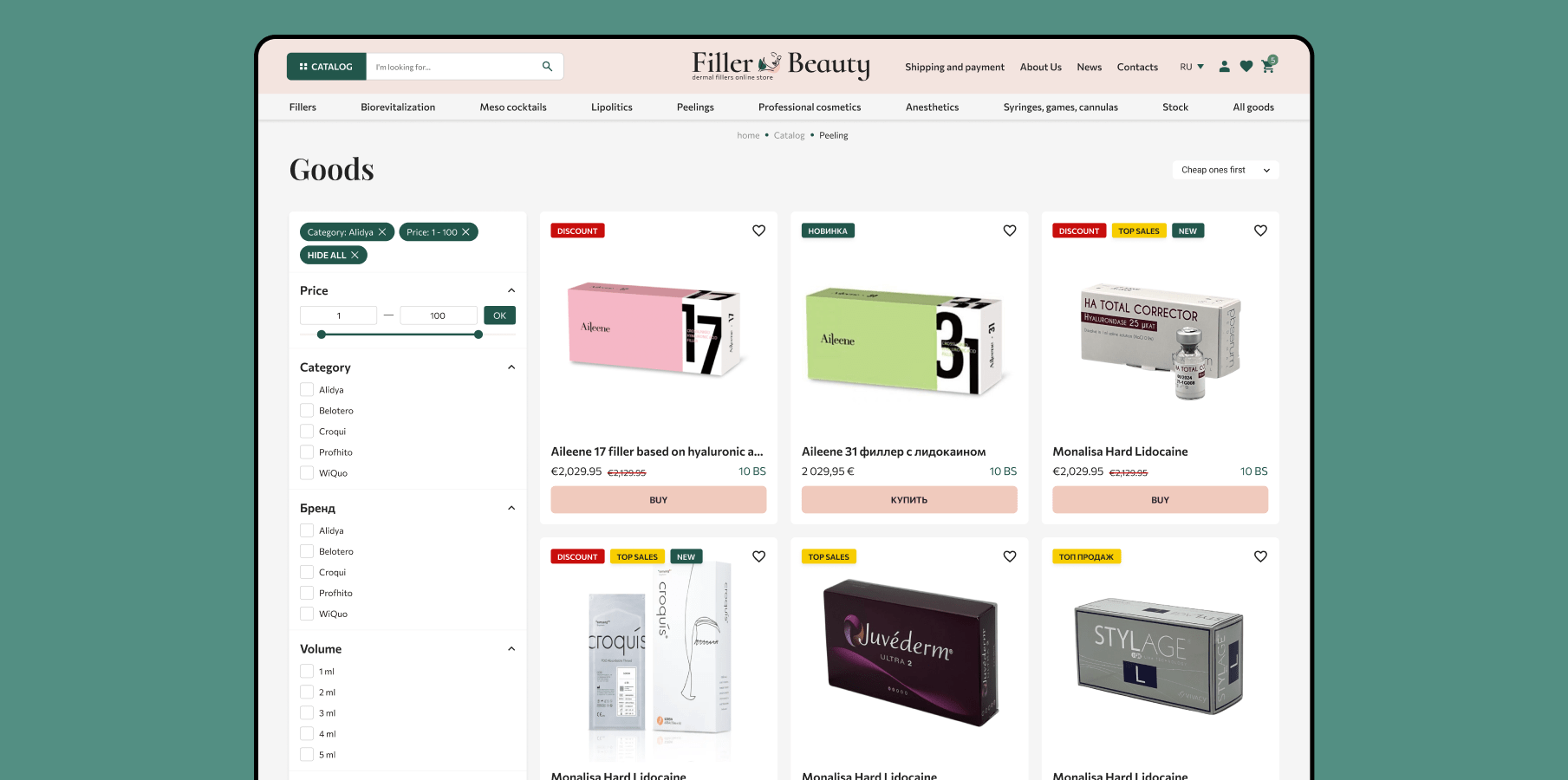Open the Biorevitalization menu
This screenshot has width=1568, height=780.
click(x=398, y=107)
